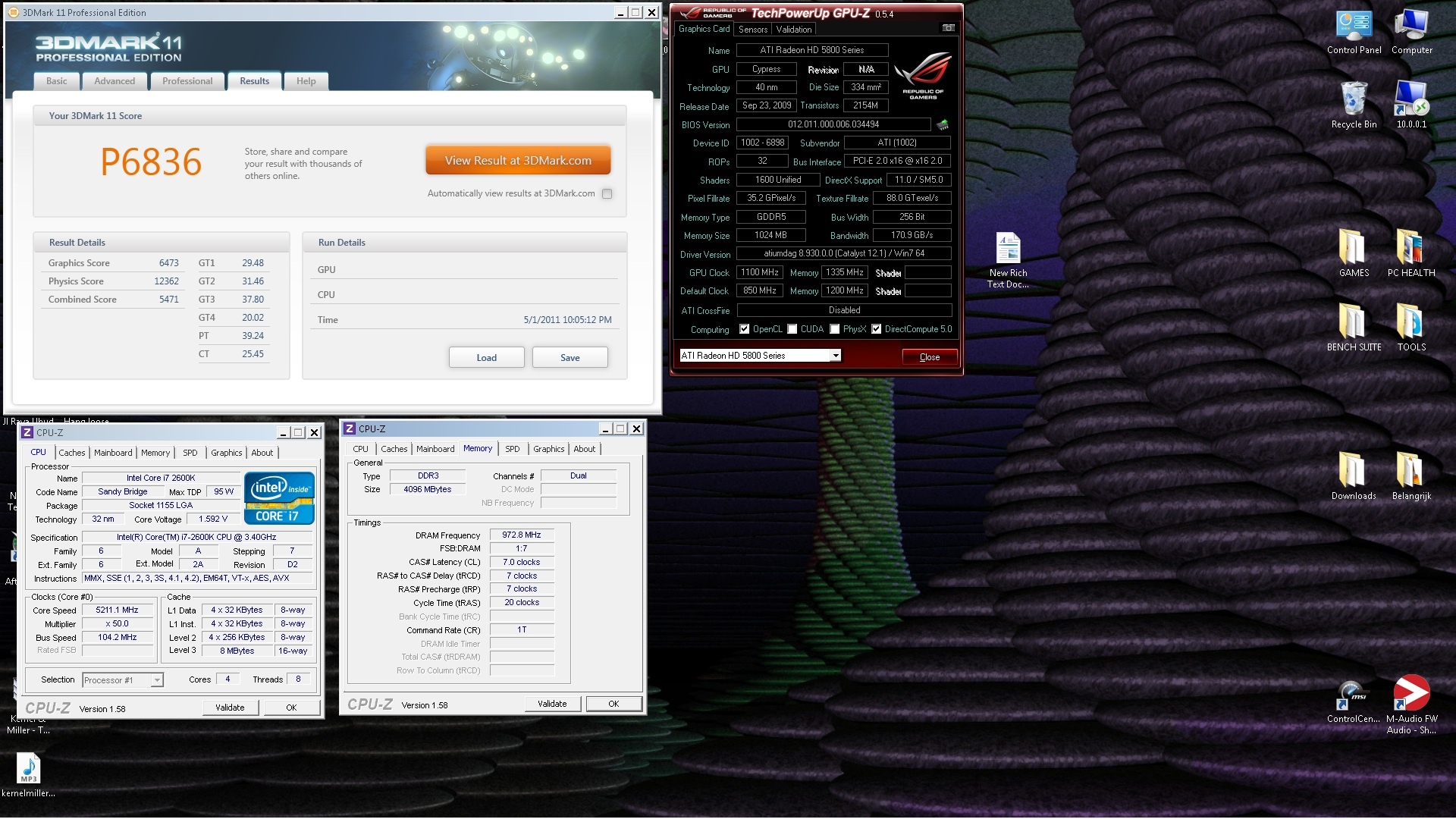This screenshot has width=1456, height=819.
Task: Click the Core Speed value 5211.1 MHz
Action: click(x=118, y=610)
